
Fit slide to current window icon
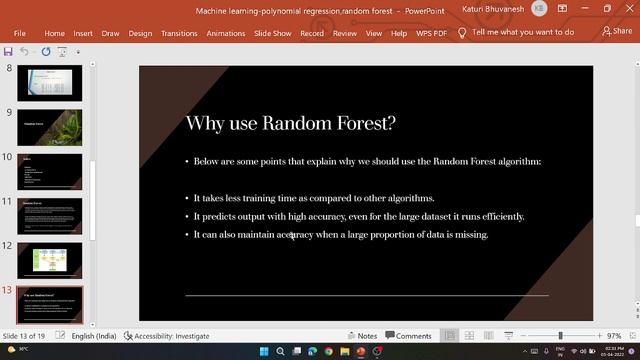632,336
